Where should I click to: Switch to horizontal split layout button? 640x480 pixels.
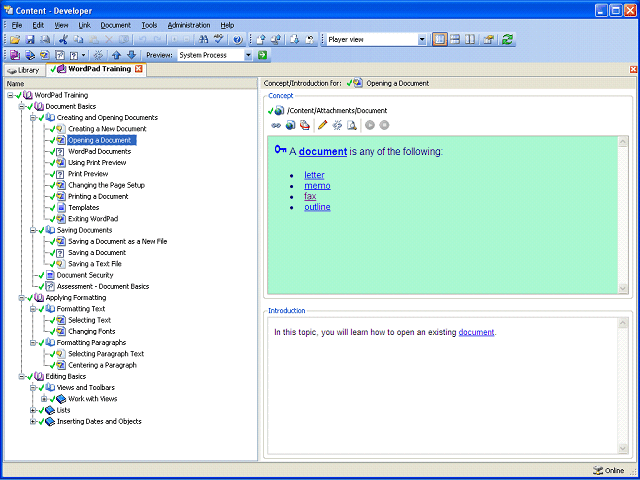pyautogui.click(x=455, y=40)
